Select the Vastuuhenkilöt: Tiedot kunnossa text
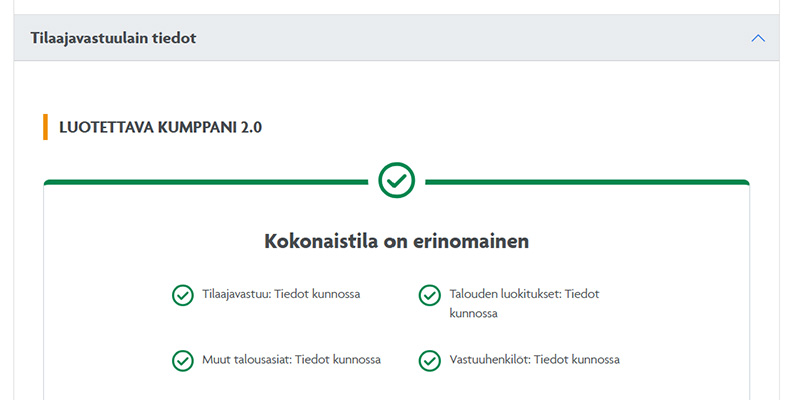Screen dimensions: 800x400 coord(534,360)
